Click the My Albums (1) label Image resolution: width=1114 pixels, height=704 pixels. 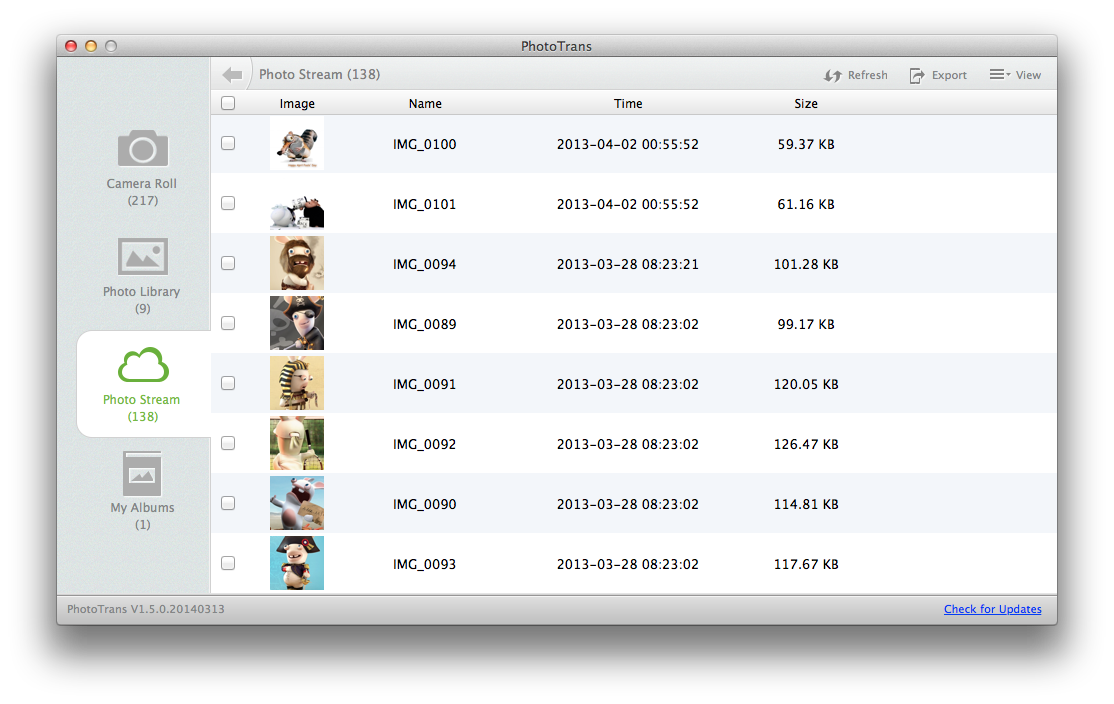pos(142,516)
